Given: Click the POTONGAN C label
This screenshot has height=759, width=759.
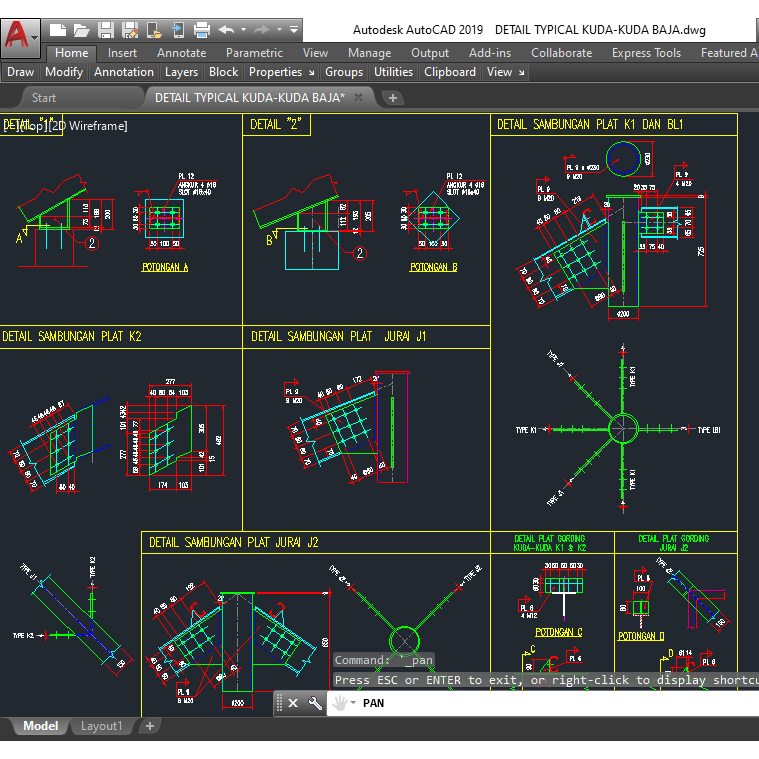Looking at the screenshot, I should (559, 632).
